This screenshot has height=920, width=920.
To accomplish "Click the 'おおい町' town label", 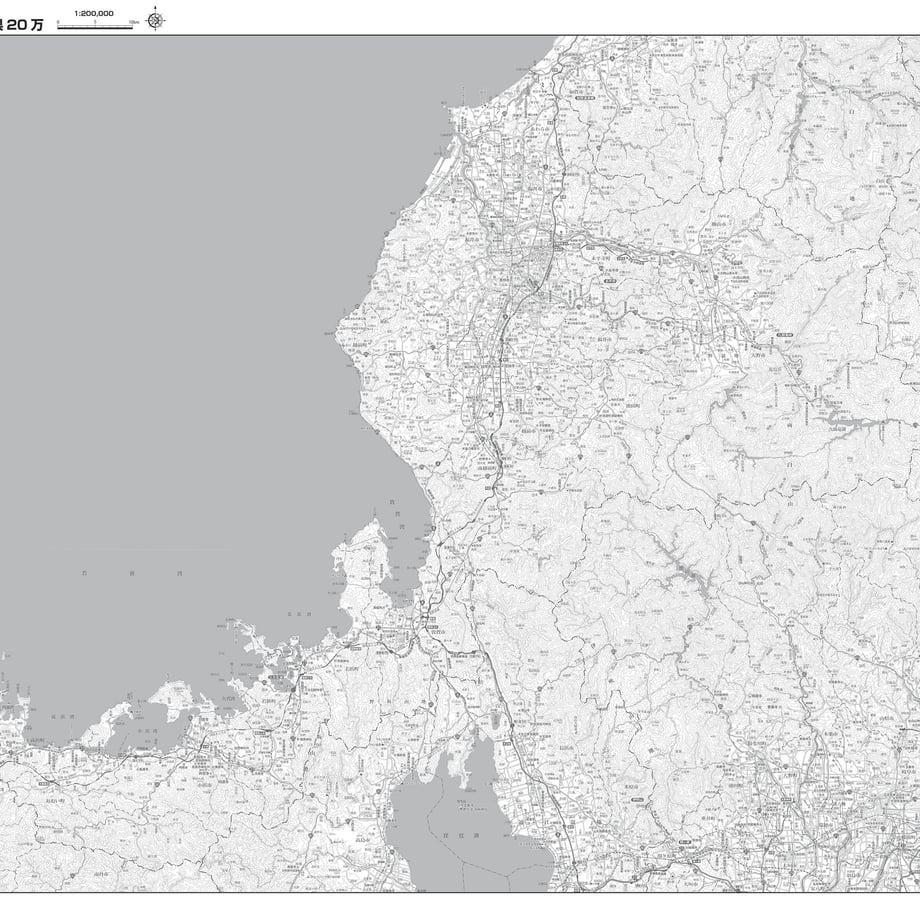I will pyautogui.click(x=55, y=800).
